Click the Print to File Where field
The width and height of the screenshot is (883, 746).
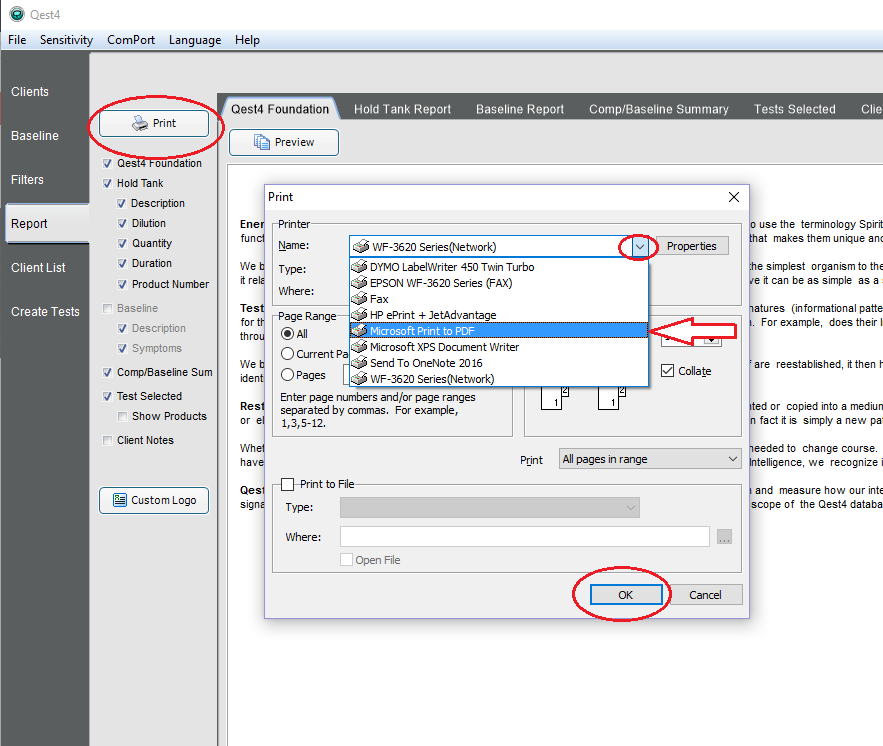[x=524, y=537]
